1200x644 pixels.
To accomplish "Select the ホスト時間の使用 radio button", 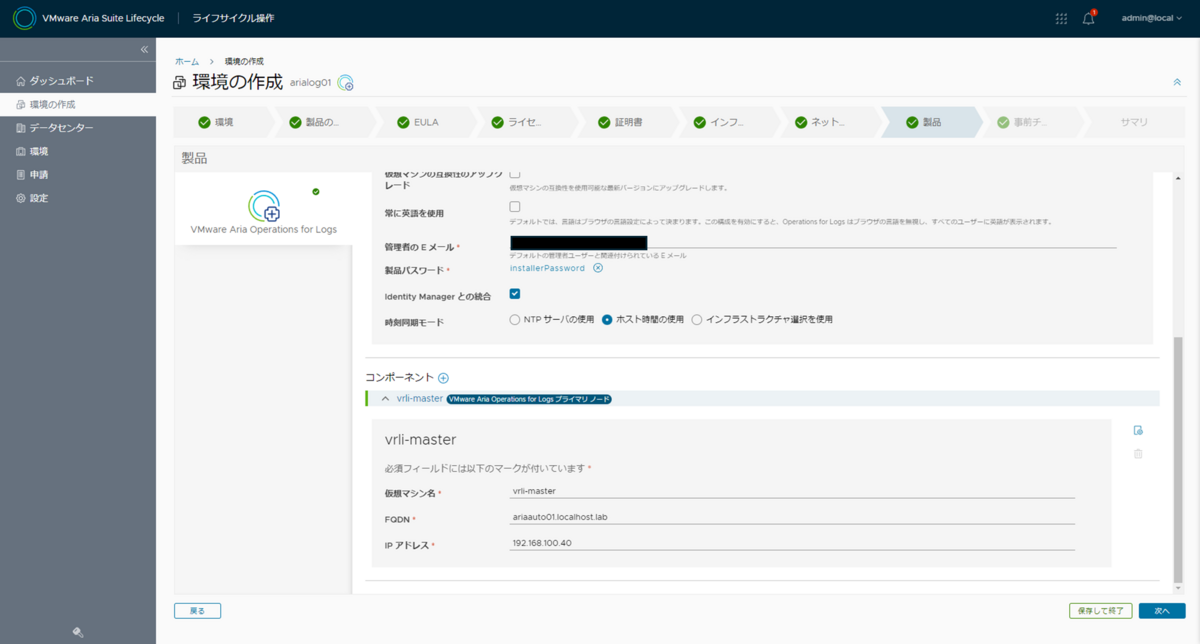I will [606, 319].
